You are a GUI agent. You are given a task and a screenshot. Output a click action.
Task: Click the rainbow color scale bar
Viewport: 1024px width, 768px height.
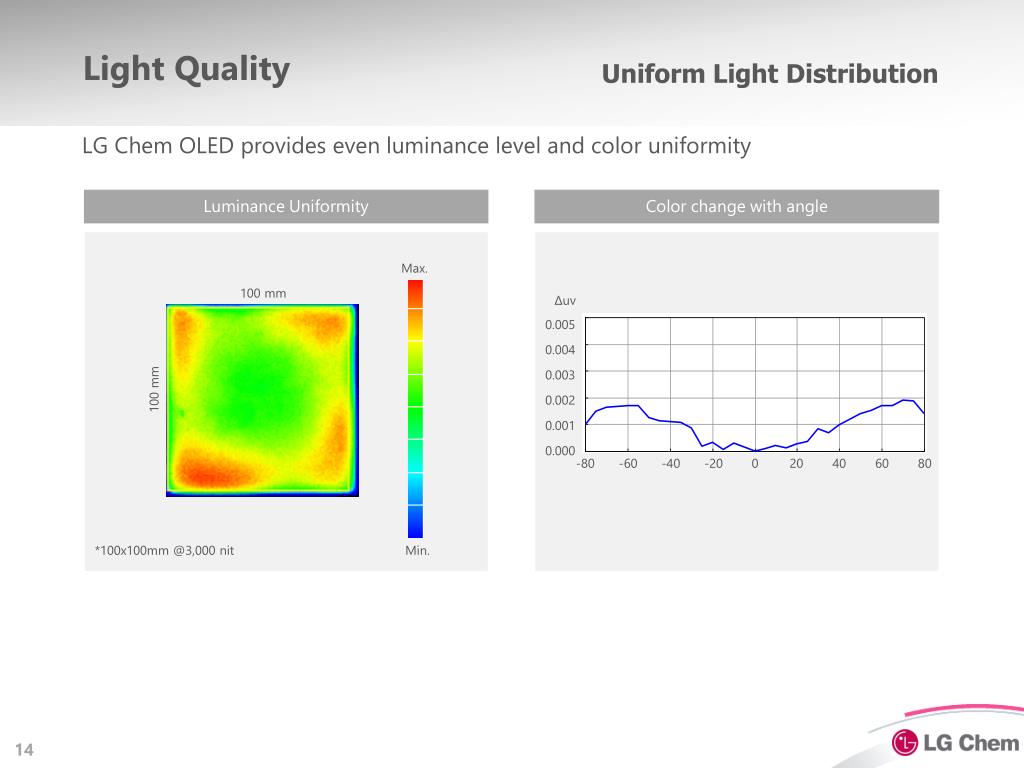click(415, 409)
